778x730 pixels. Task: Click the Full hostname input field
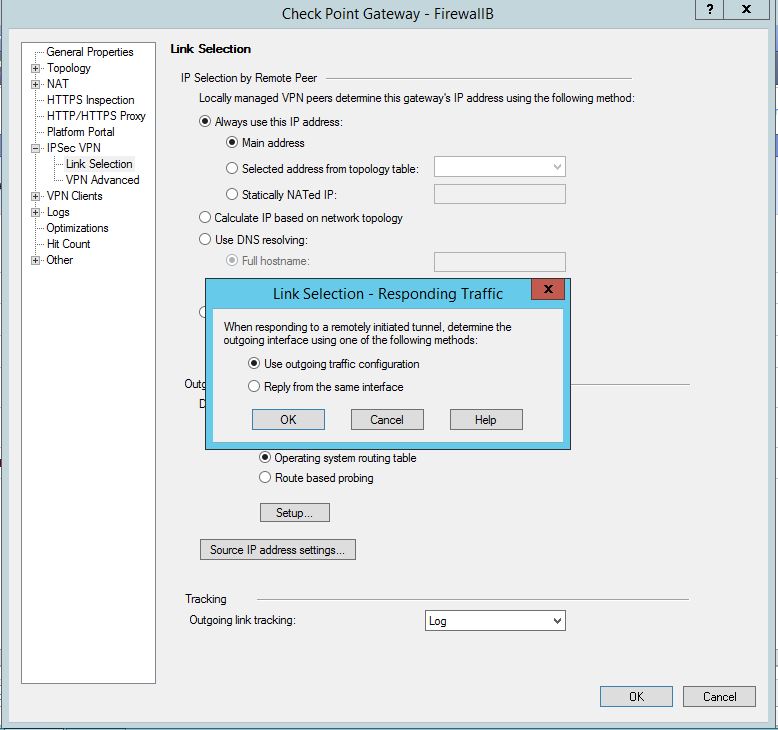point(500,262)
